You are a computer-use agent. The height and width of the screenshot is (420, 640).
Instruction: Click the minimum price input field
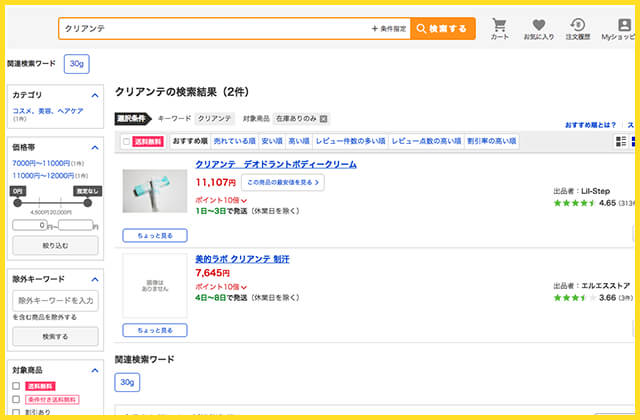click(x=30, y=225)
